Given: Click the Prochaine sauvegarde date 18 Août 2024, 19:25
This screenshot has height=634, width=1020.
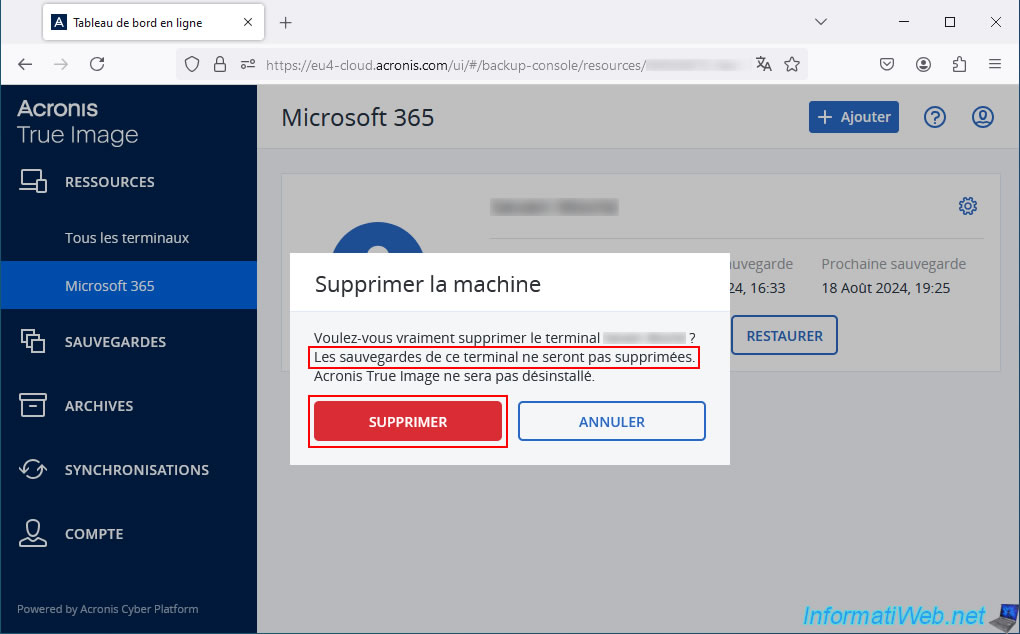Looking at the screenshot, I should (885, 288).
